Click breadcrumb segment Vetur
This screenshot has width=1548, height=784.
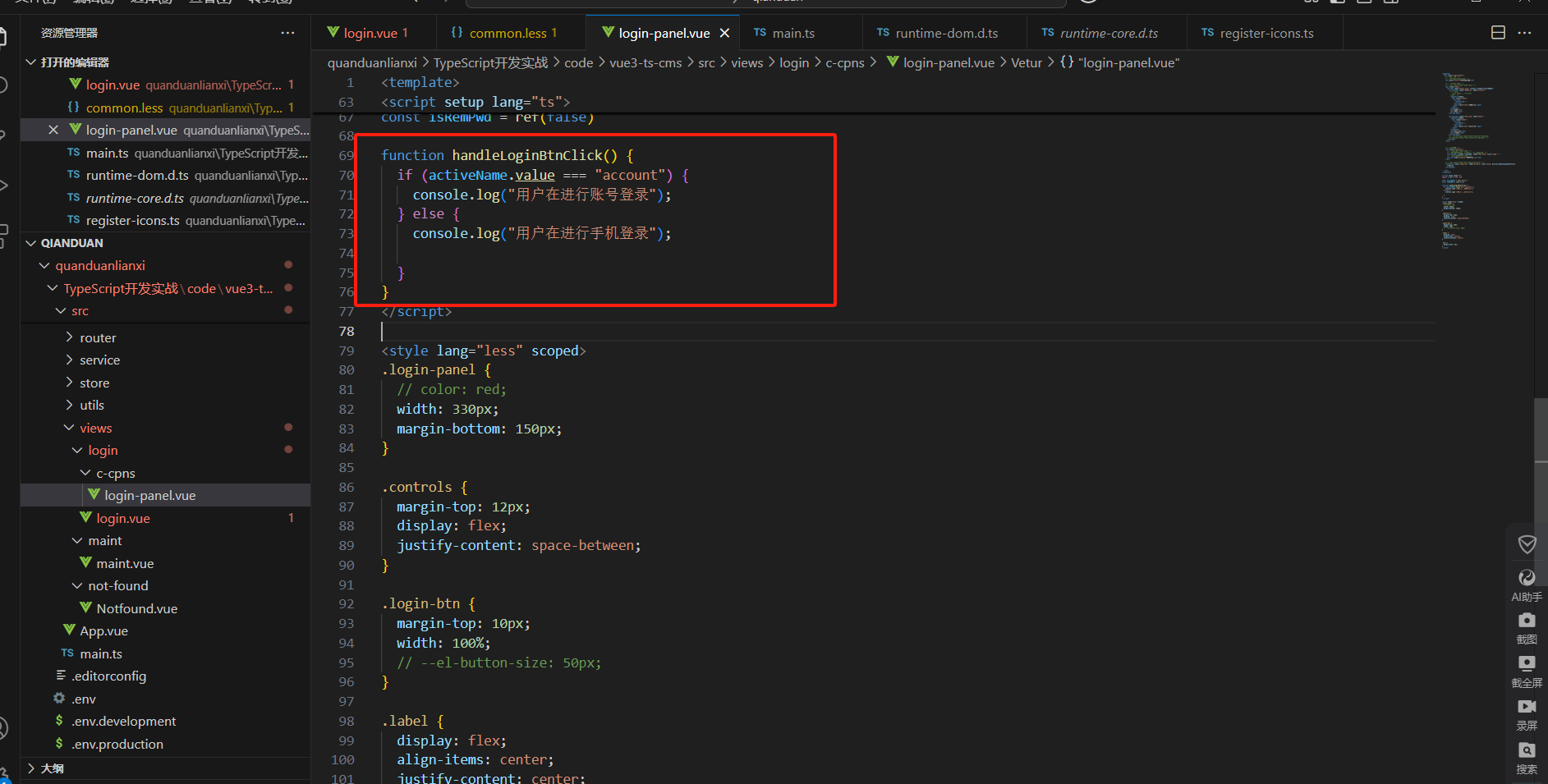[1027, 62]
